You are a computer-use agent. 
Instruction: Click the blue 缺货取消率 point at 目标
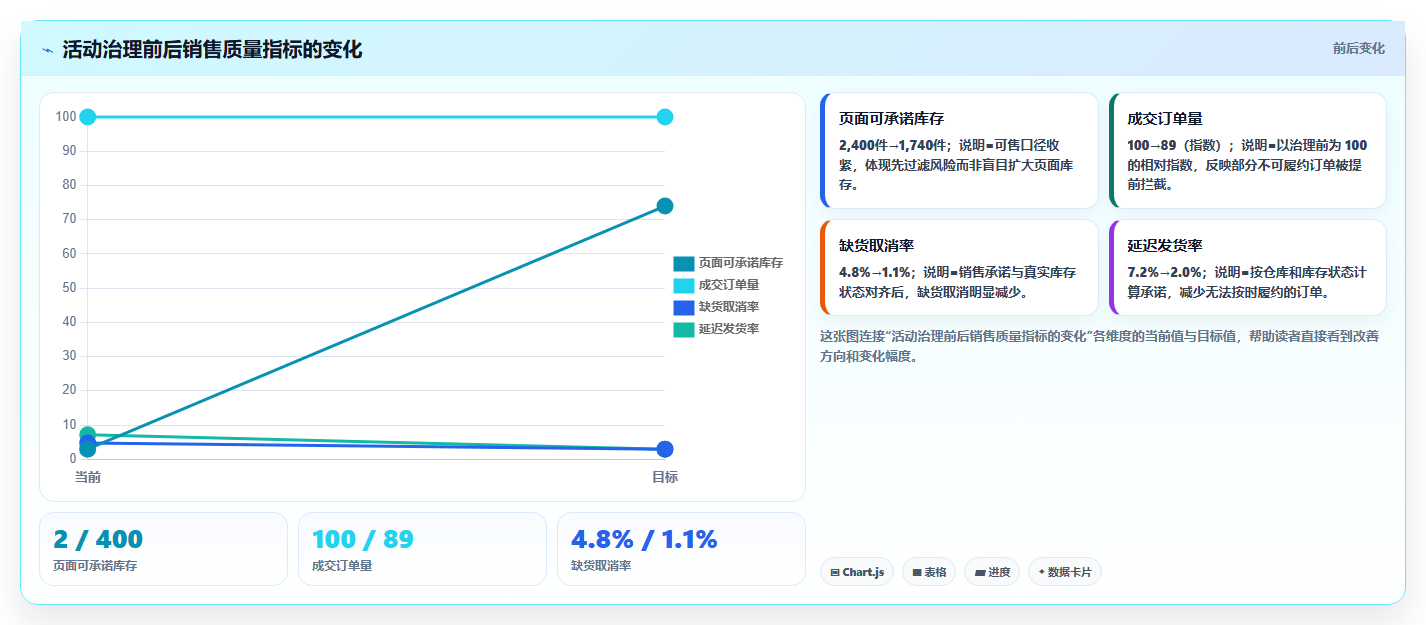(x=665, y=449)
